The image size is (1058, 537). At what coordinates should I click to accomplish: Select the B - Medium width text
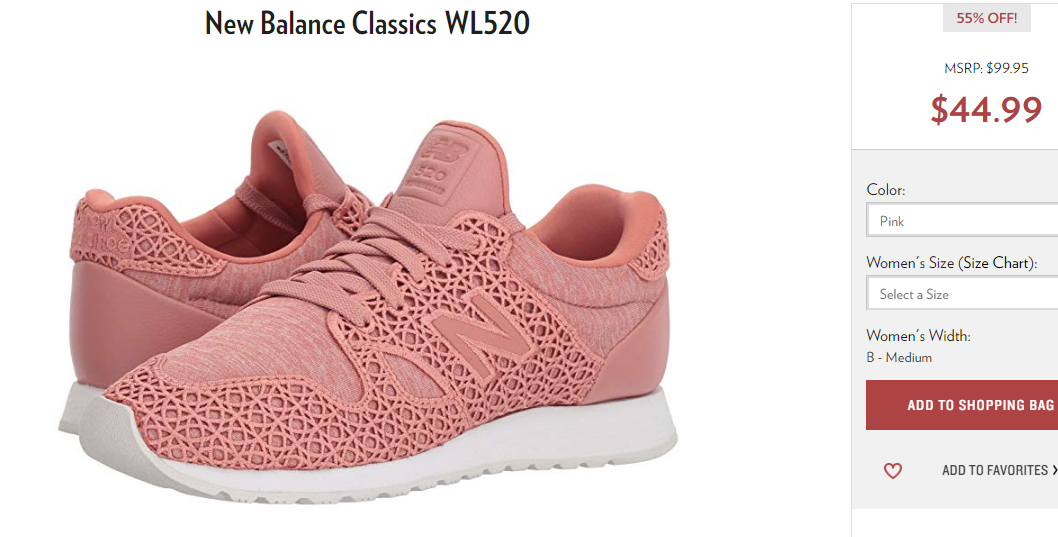pyautogui.click(x=899, y=358)
